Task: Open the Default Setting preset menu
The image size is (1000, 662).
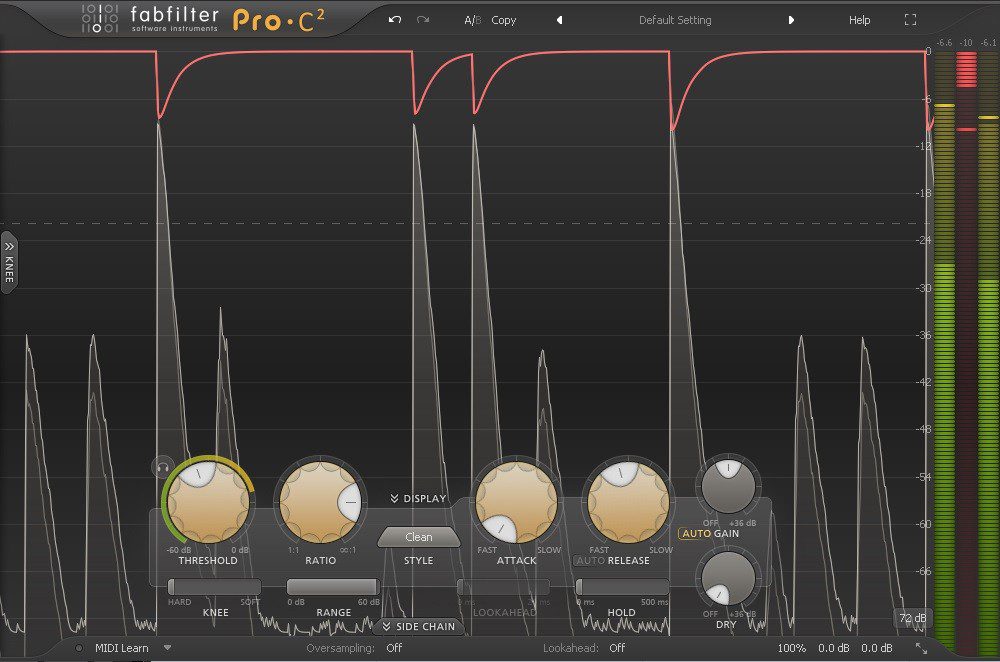Action: coord(675,20)
